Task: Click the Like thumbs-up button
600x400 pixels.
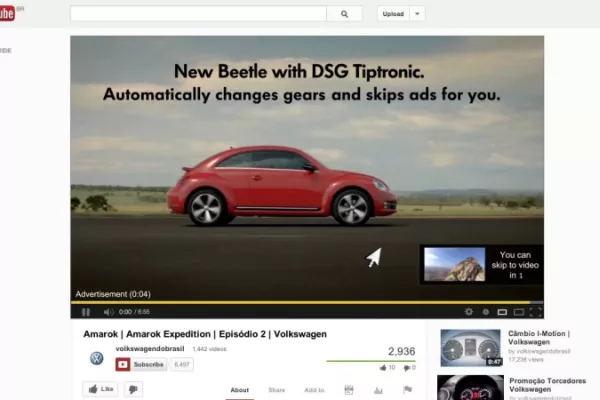Action: click(101, 389)
